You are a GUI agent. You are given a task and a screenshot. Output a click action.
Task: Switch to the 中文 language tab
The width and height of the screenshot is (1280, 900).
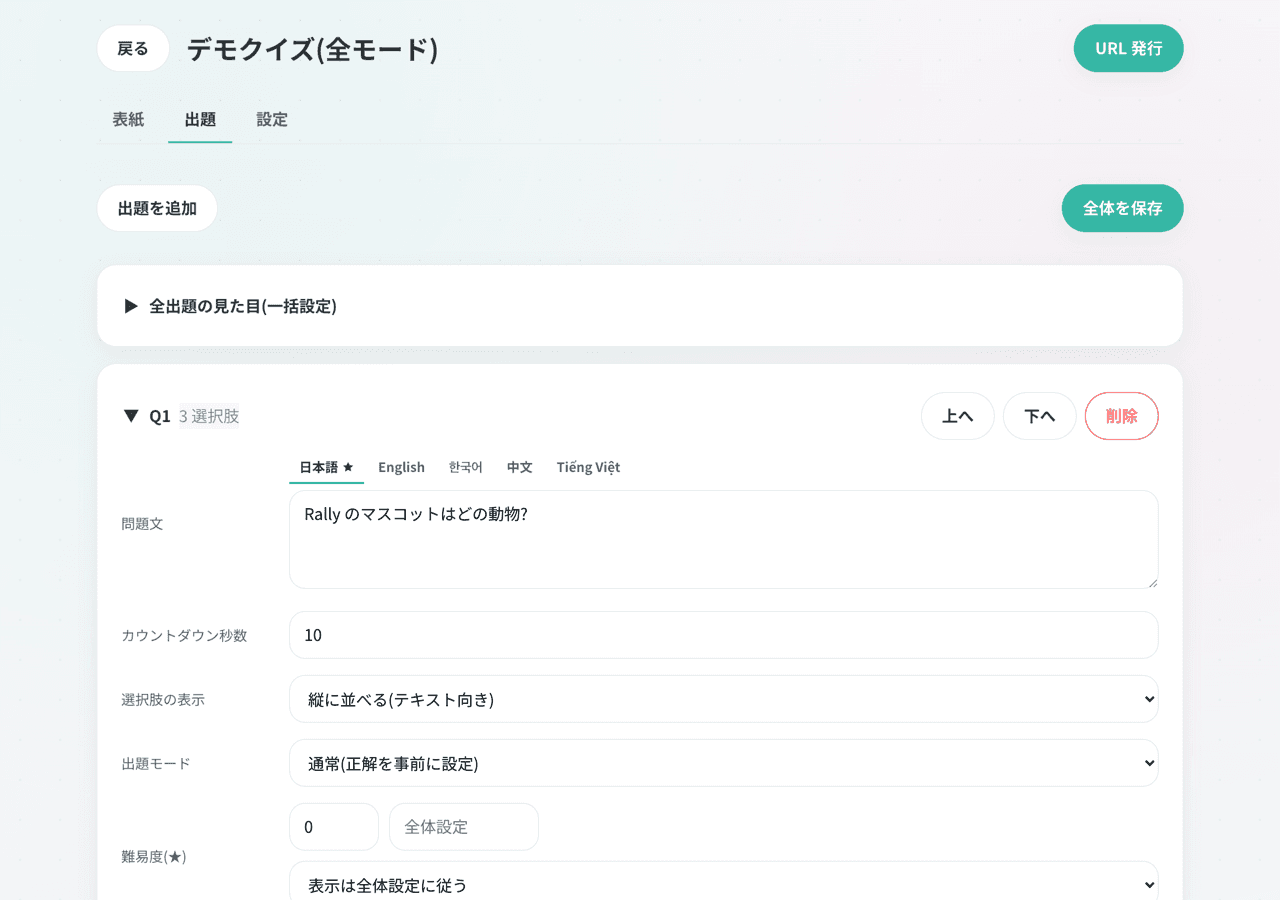[520, 467]
